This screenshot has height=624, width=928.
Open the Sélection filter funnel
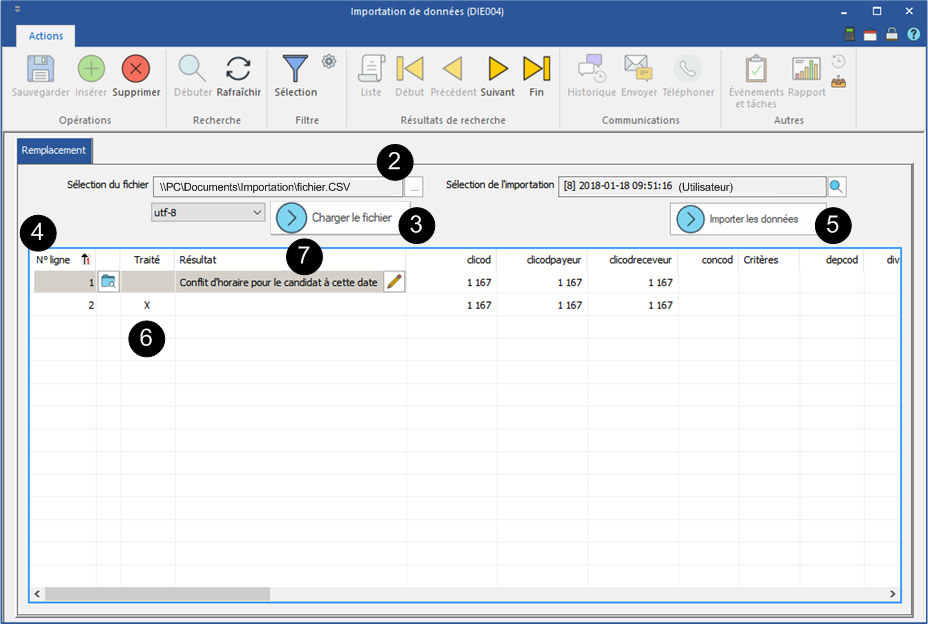coord(295,69)
